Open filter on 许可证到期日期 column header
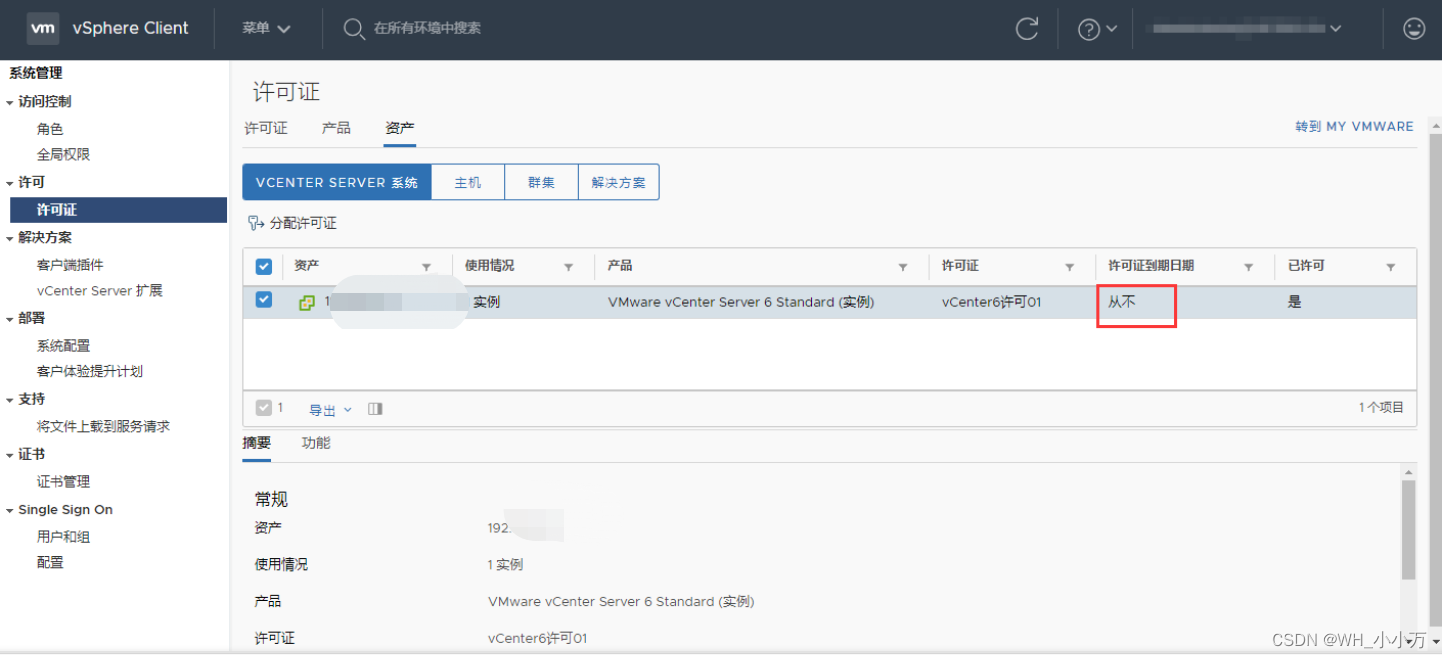This screenshot has width=1442, height=658. click(1248, 267)
